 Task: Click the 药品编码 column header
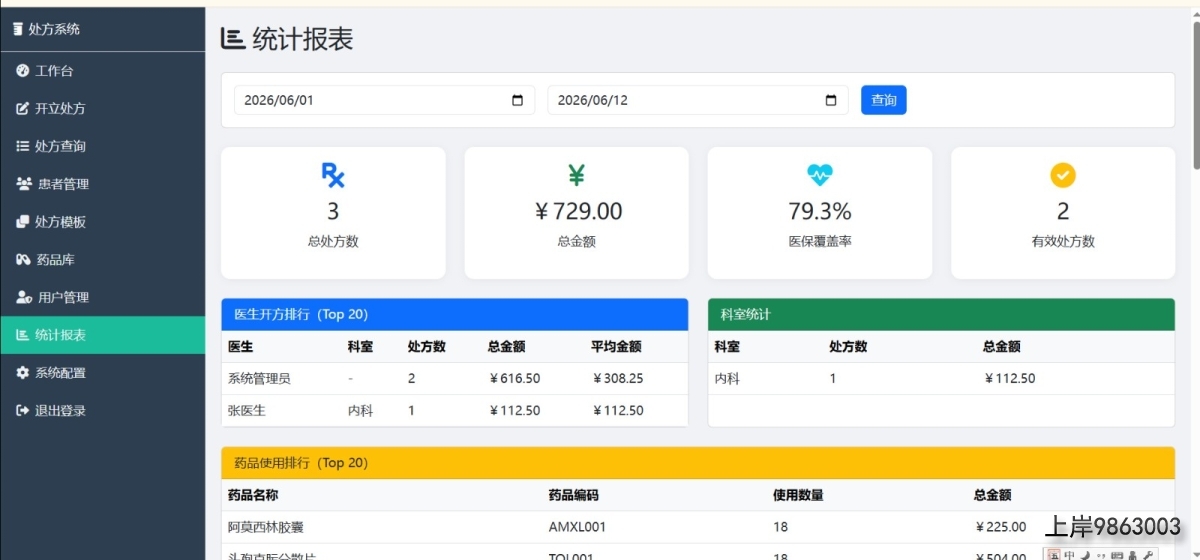(x=574, y=495)
